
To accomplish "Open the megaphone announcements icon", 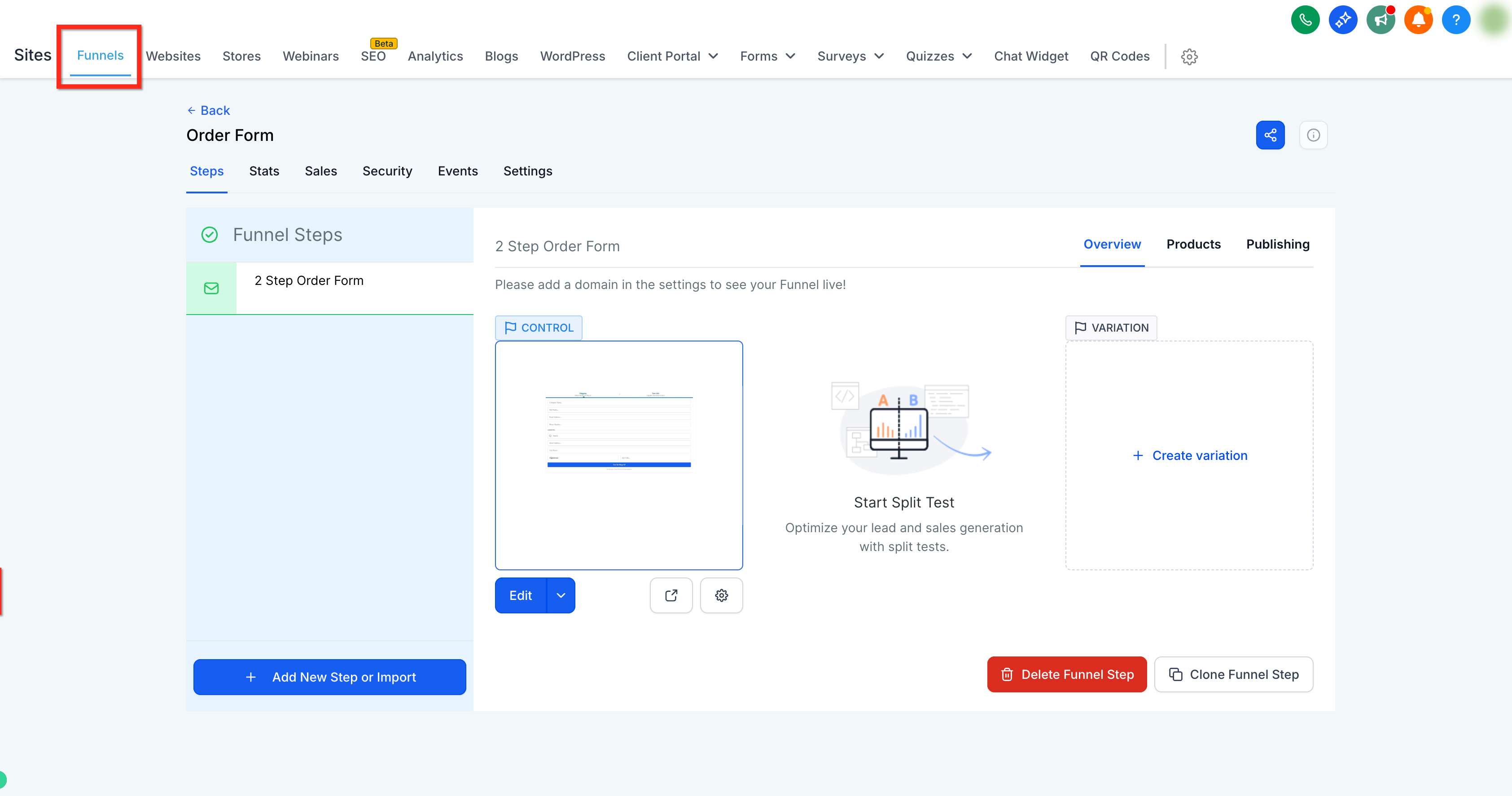I will (1380, 20).
